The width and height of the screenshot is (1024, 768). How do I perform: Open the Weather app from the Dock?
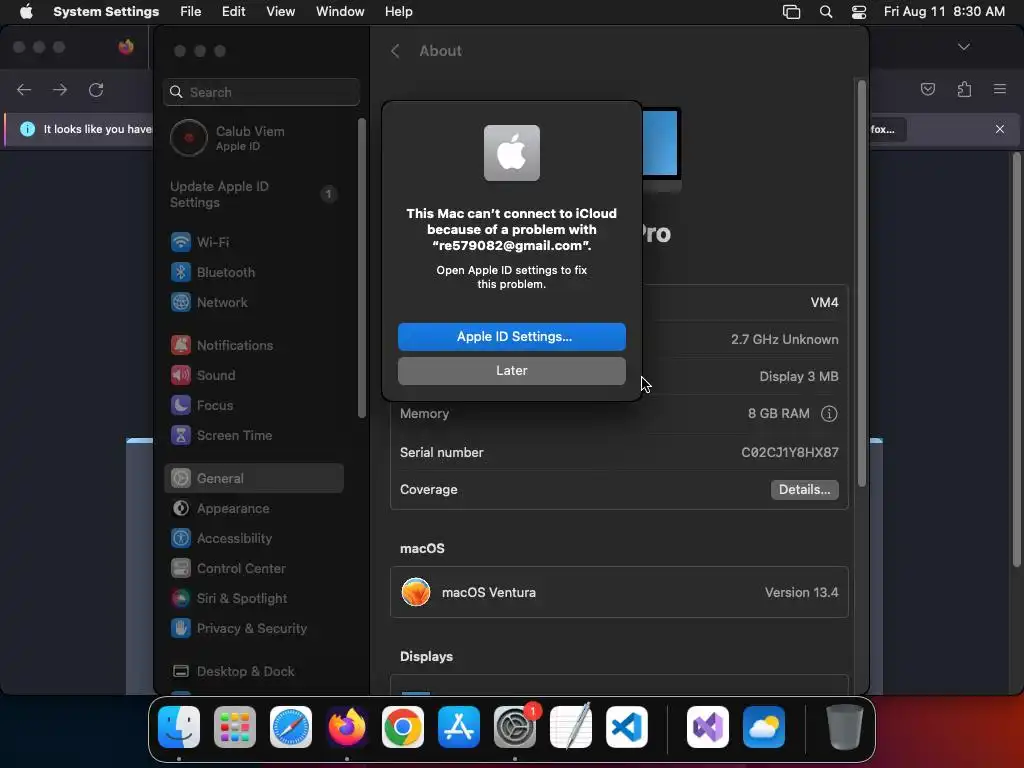click(764, 727)
